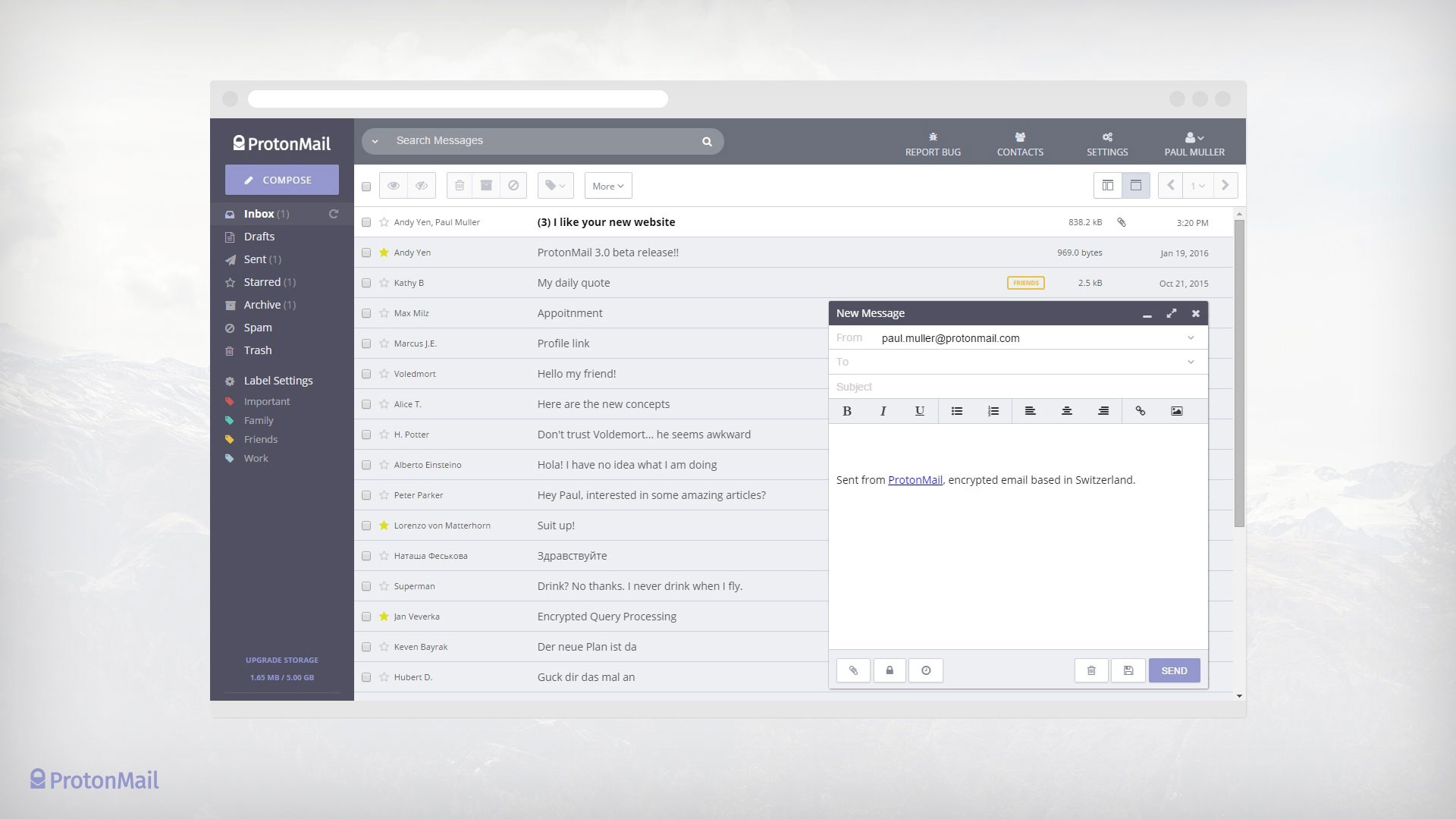1456x819 pixels.
Task: Expand the From address dropdown
Action: pyautogui.click(x=1191, y=338)
